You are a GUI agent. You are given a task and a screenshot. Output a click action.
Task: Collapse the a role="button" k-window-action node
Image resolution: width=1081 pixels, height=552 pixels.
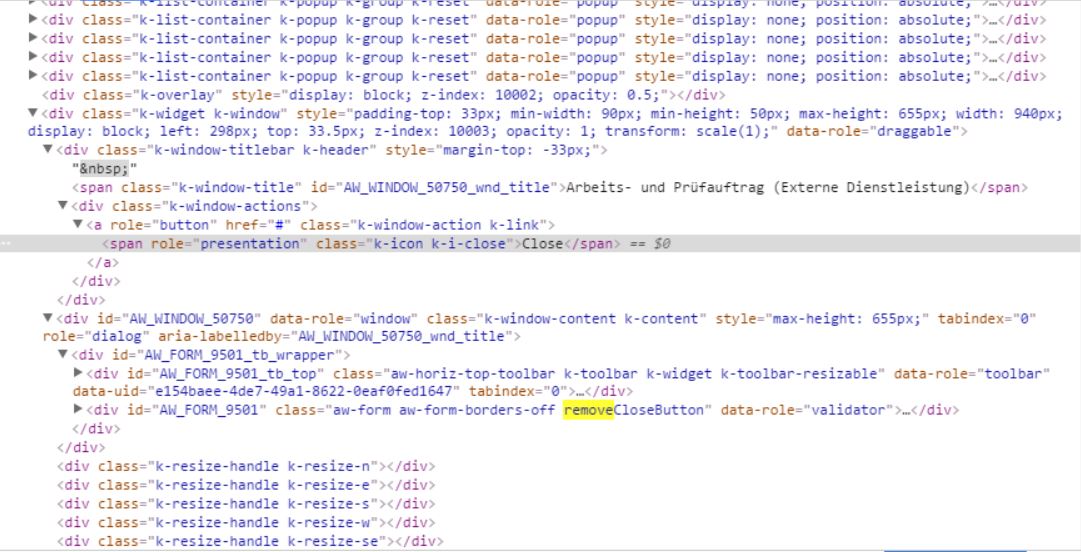[x=78, y=224]
